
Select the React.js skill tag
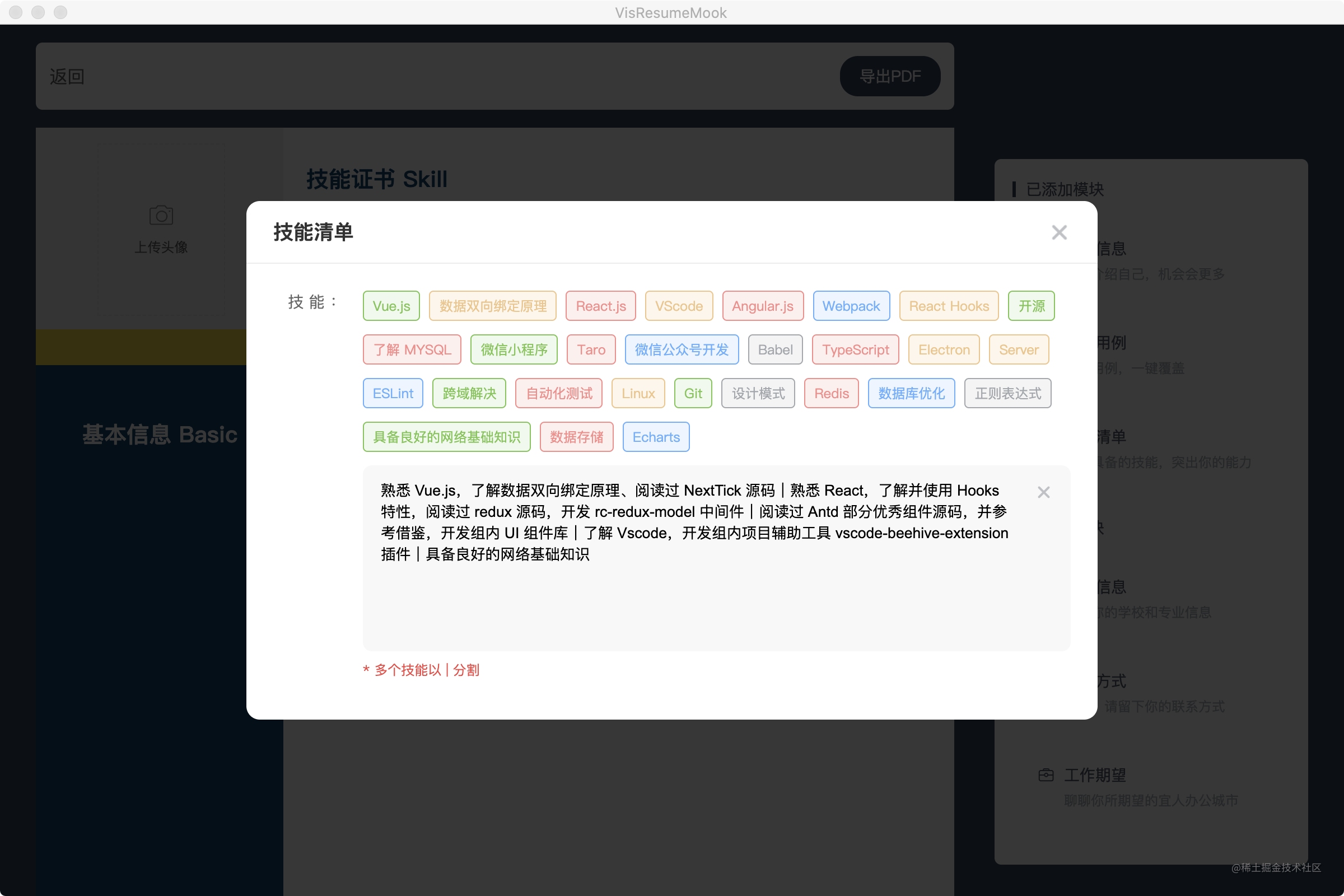pyautogui.click(x=600, y=306)
